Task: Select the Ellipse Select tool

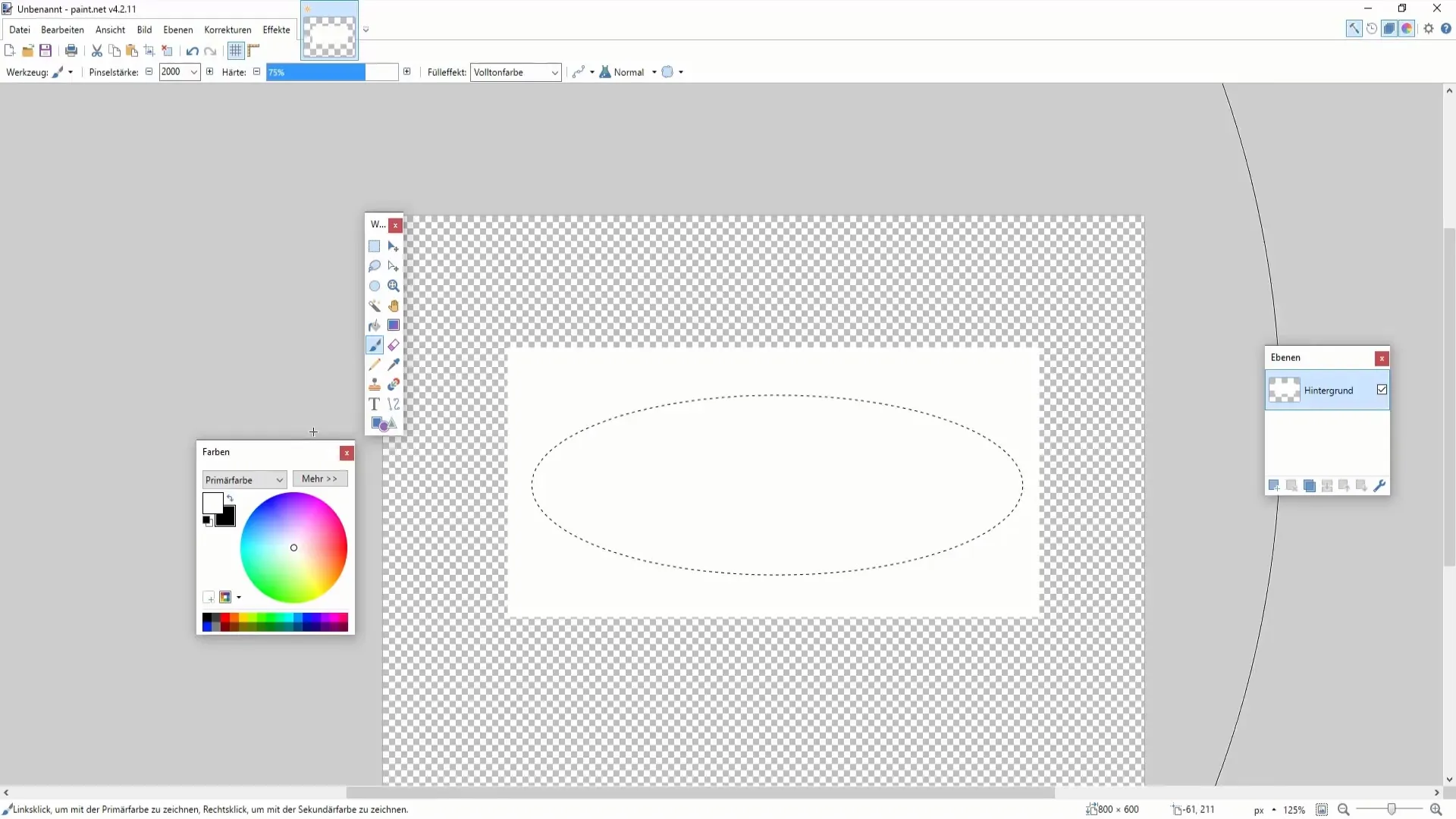Action: point(375,286)
